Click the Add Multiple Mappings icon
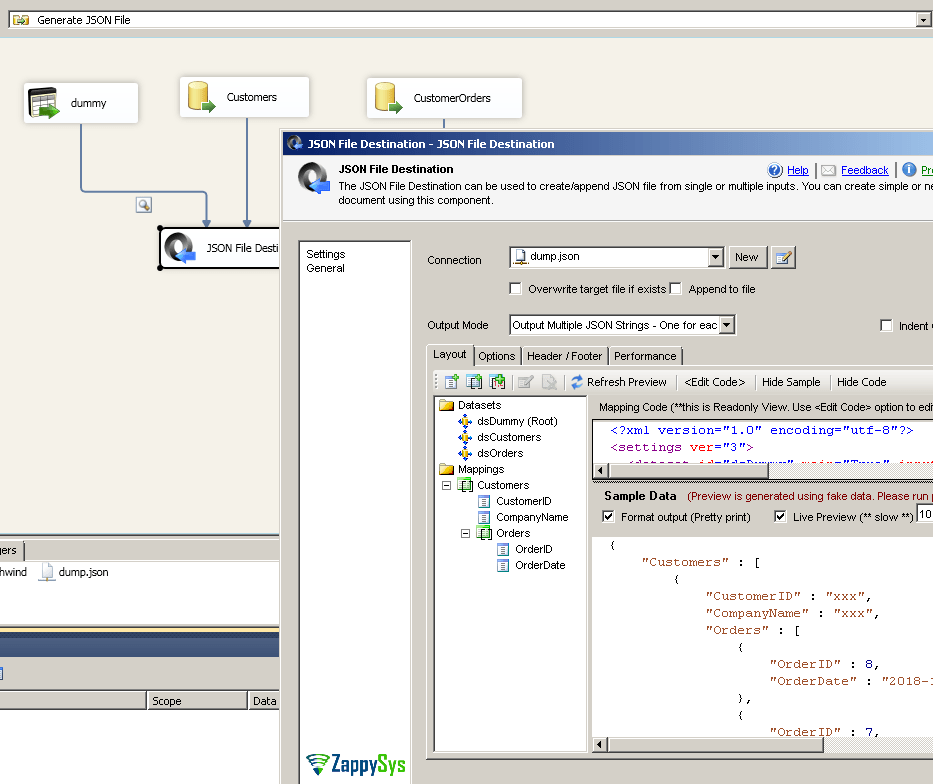Viewport: 933px width, 784px height. 497,382
